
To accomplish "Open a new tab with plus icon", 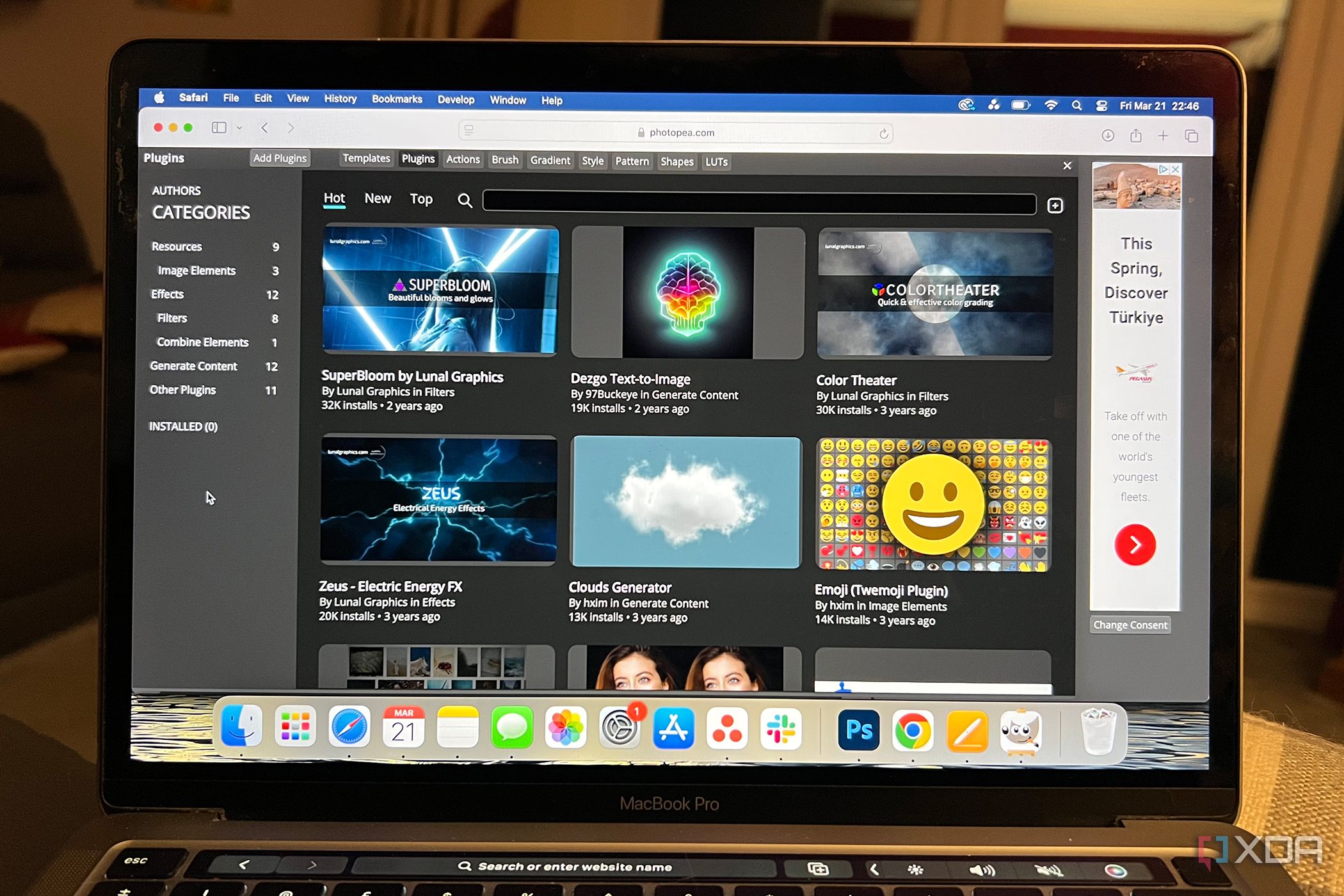I will tap(1163, 136).
